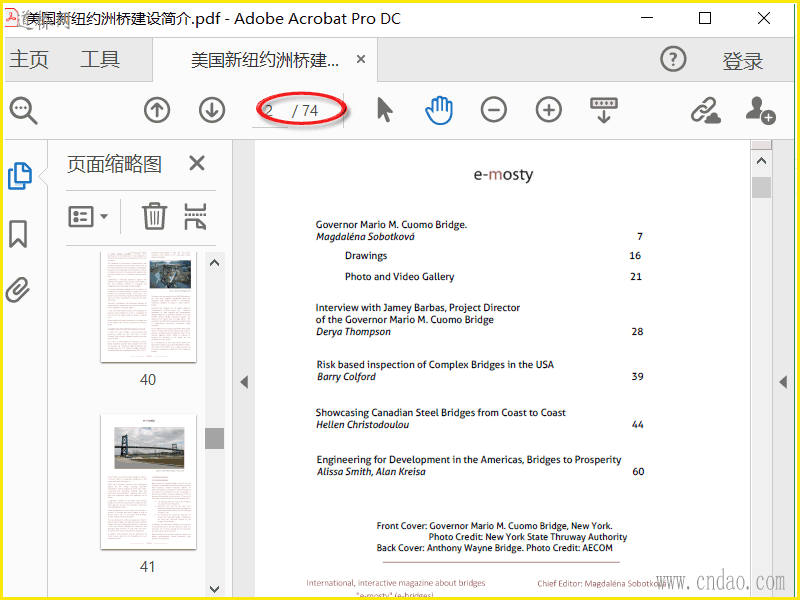This screenshot has height=600, width=800.
Task: Click the thumbnails panel scrollbar handle
Action: click(215, 438)
